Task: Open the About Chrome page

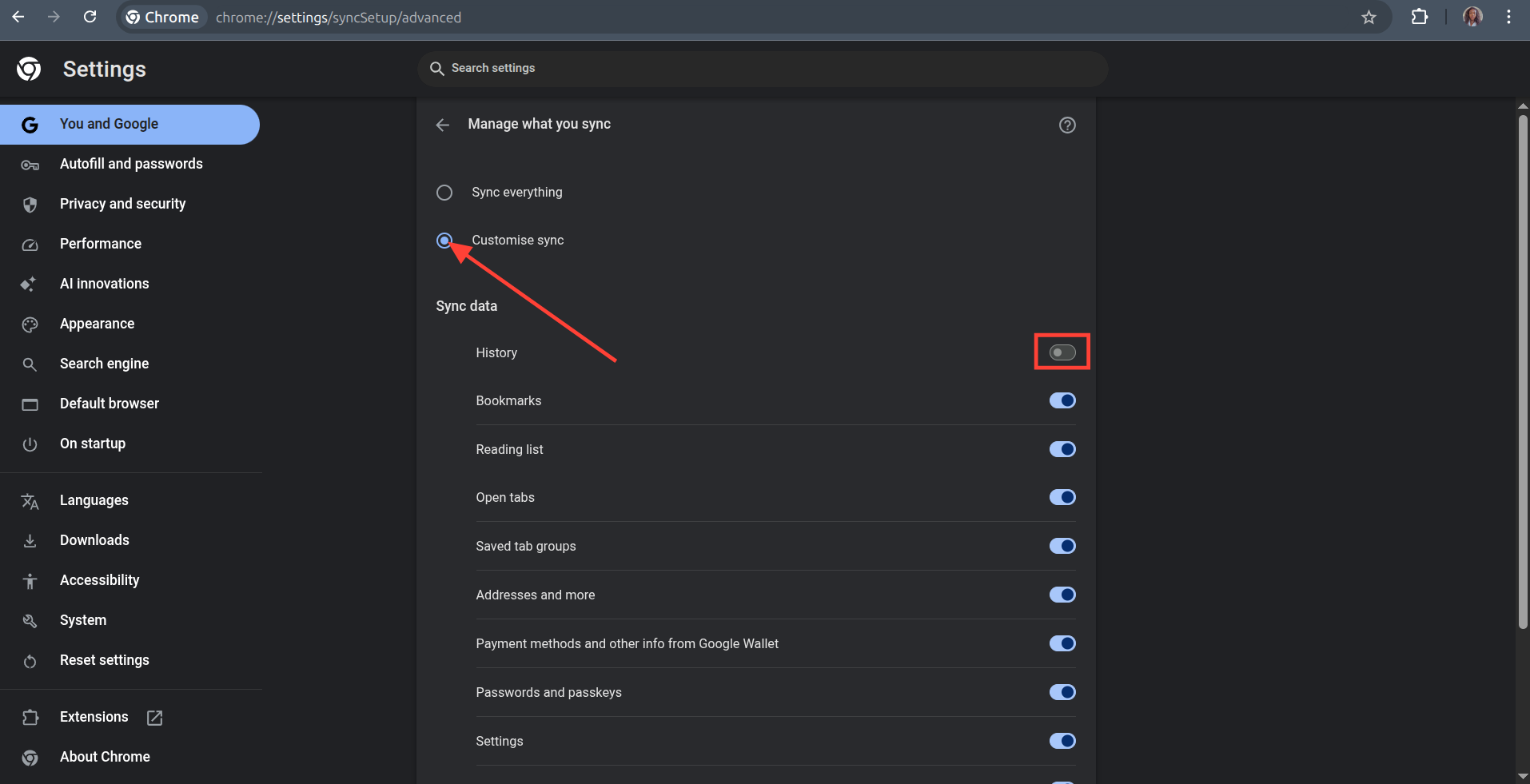Action: coord(105,757)
